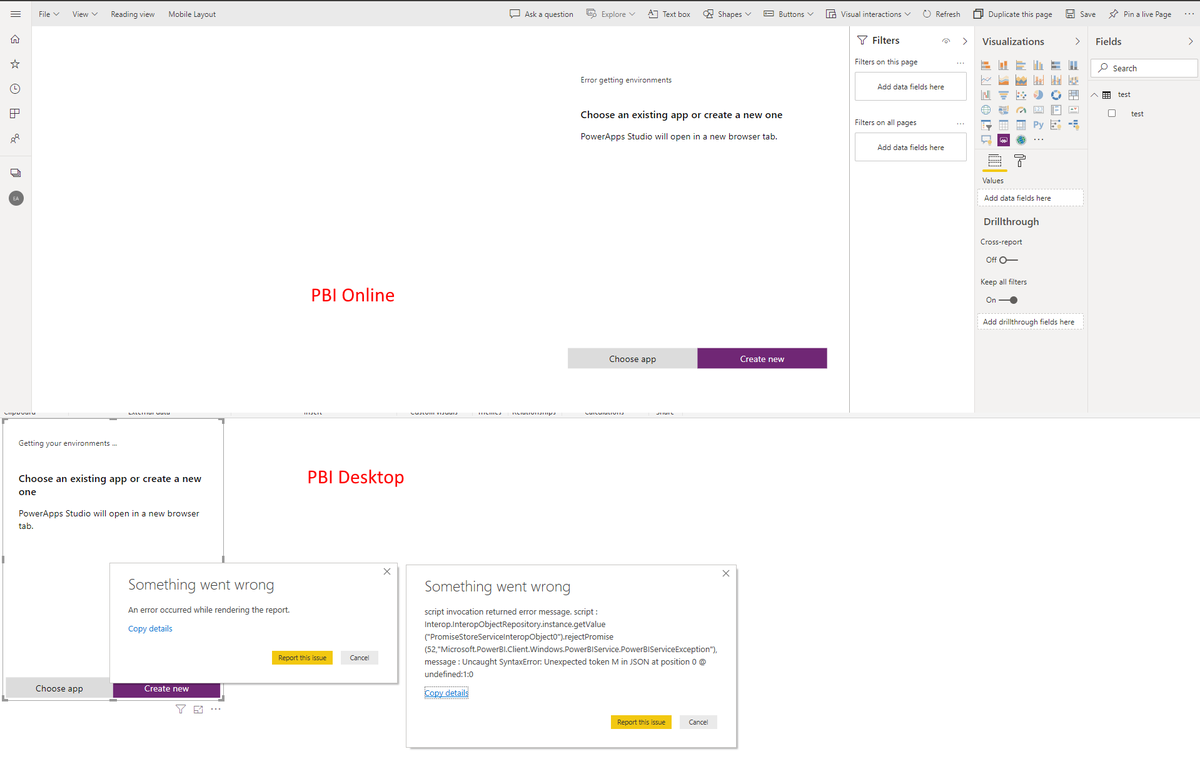Select the map globe visual

[986, 109]
